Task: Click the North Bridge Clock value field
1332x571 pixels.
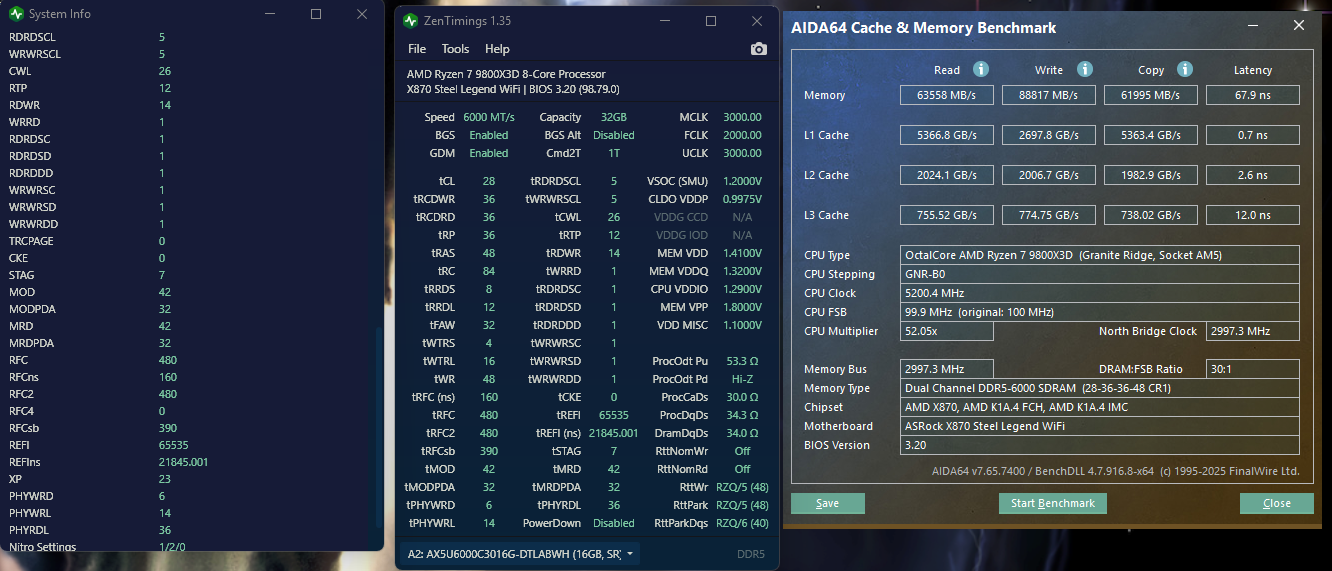Action: [1253, 331]
